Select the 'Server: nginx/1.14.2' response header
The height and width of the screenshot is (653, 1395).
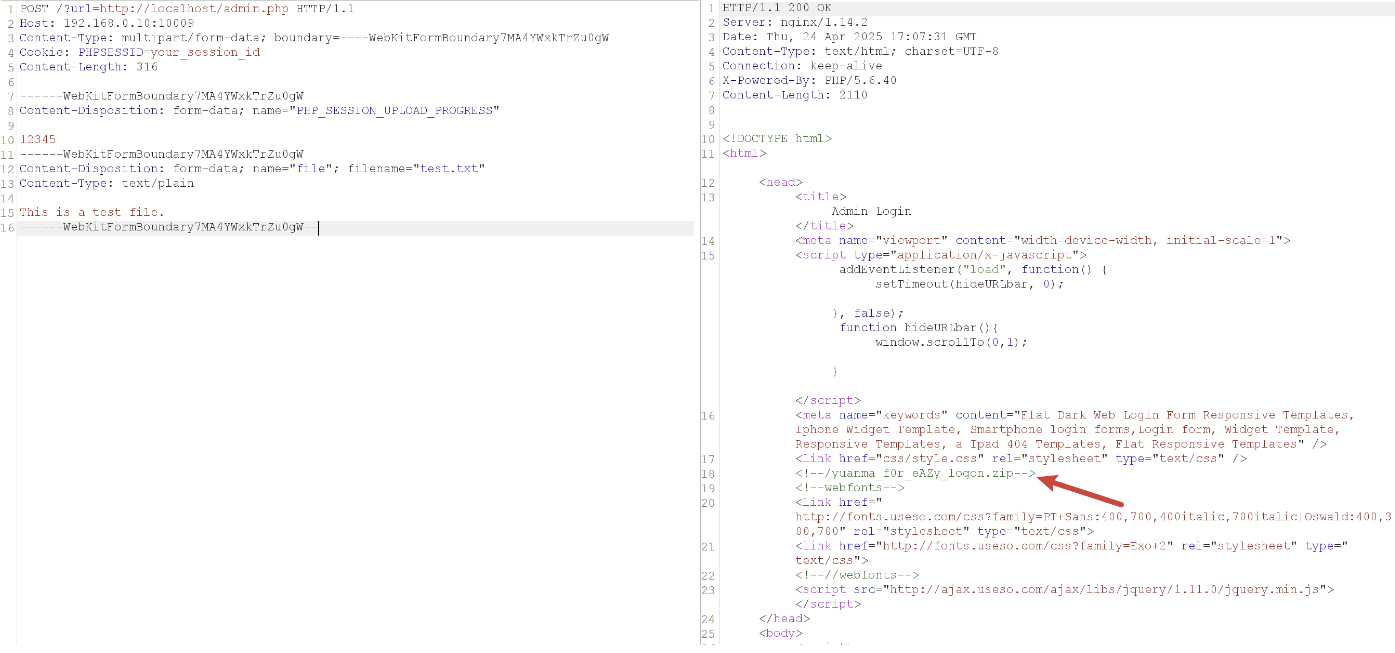794,23
